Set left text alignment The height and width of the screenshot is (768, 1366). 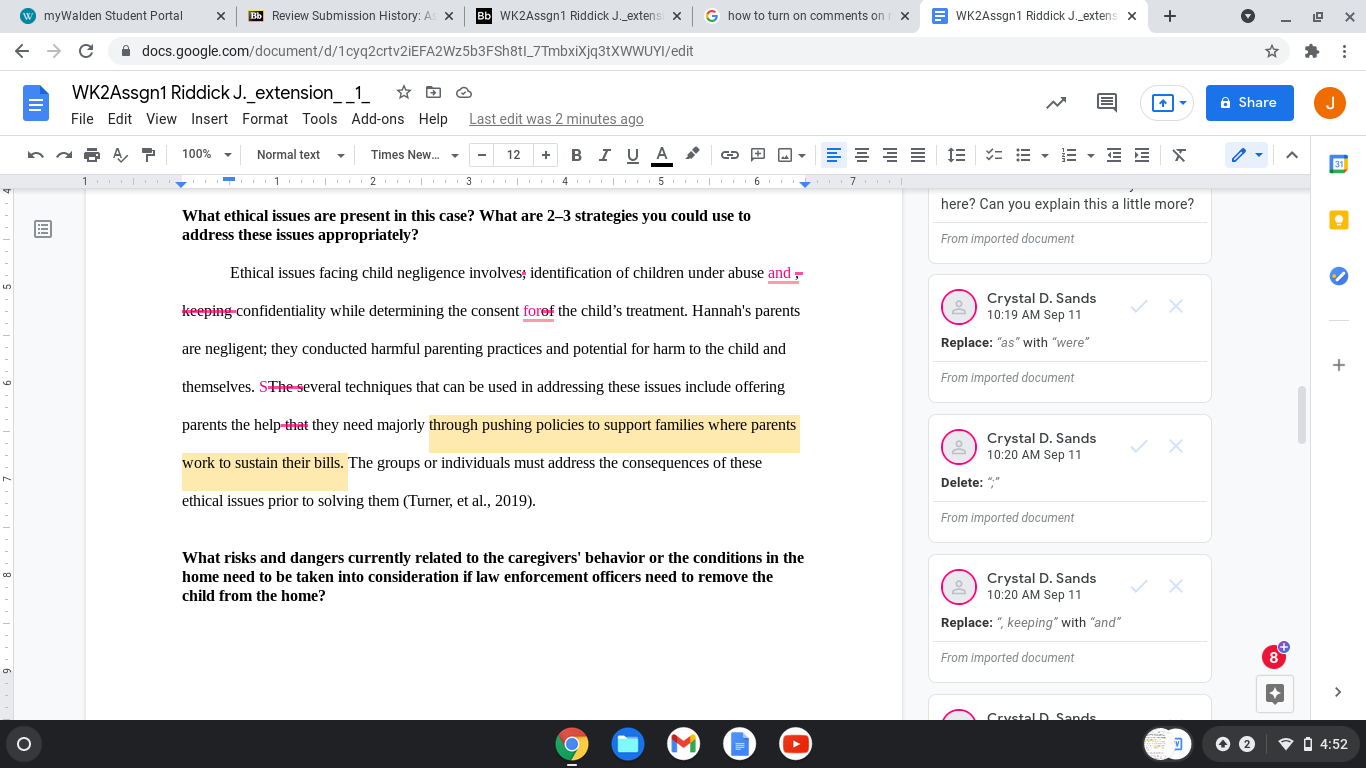pyautogui.click(x=834, y=155)
